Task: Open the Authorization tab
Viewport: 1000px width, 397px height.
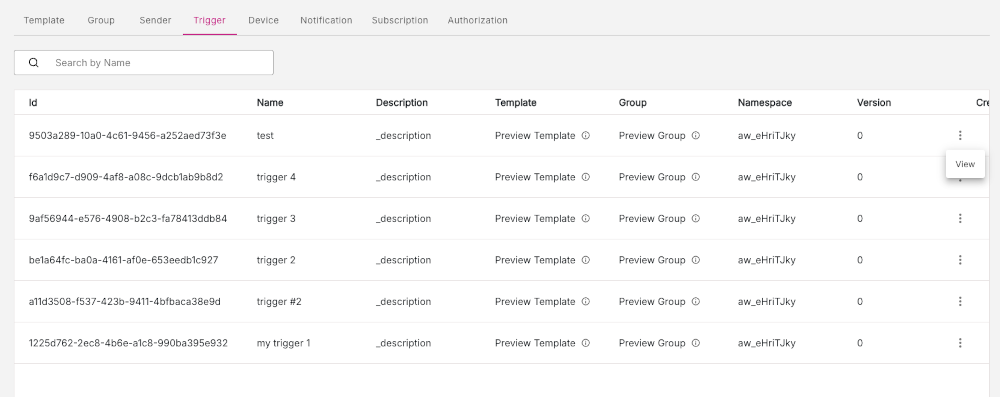Action: tap(478, 20)
